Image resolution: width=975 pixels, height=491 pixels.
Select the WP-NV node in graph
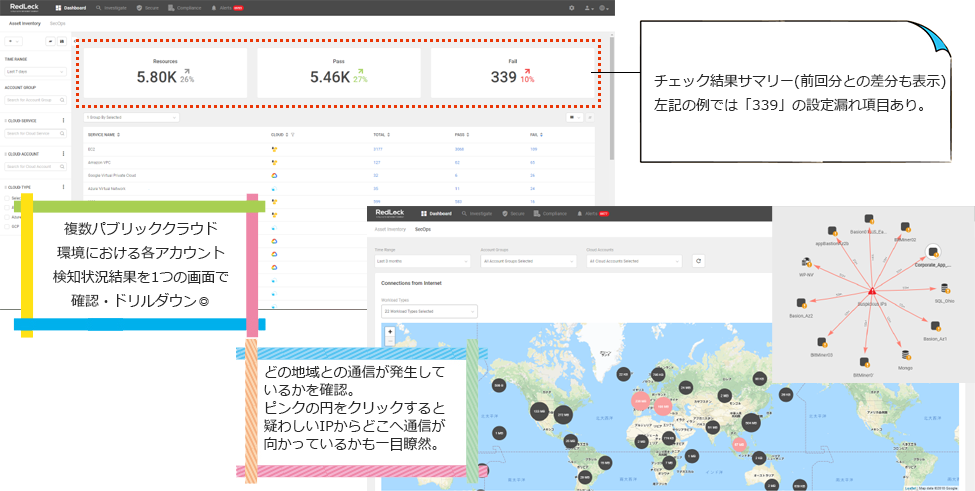click(806, 262)
